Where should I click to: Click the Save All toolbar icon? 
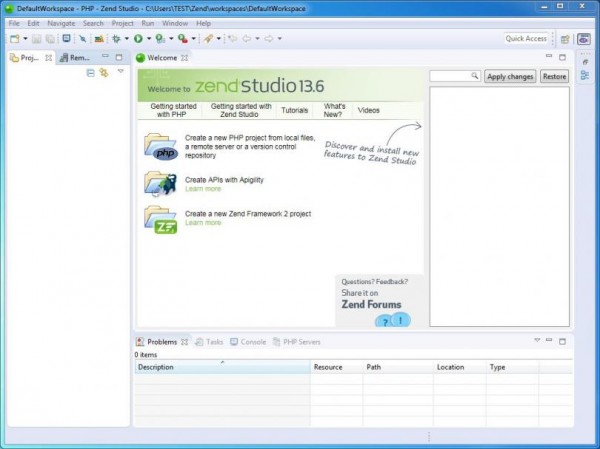[50, 39]
